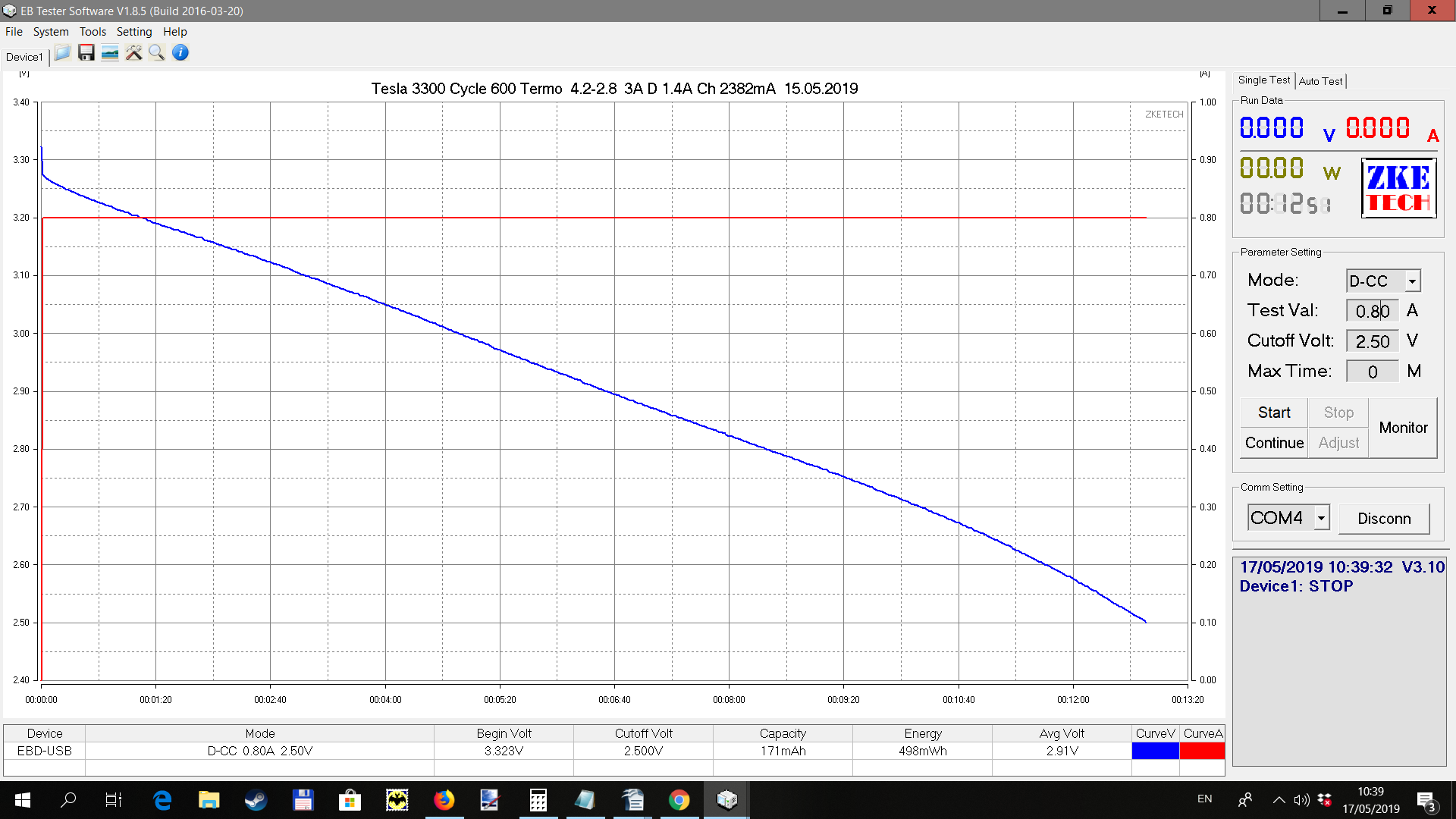Click the save floppy disk icon
1456x819 pixels.
pos(86,53)
